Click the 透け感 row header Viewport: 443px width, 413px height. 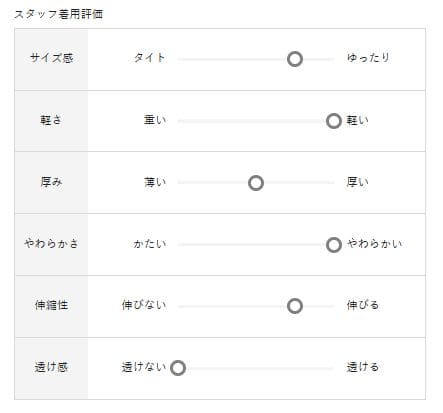point(51,368)
